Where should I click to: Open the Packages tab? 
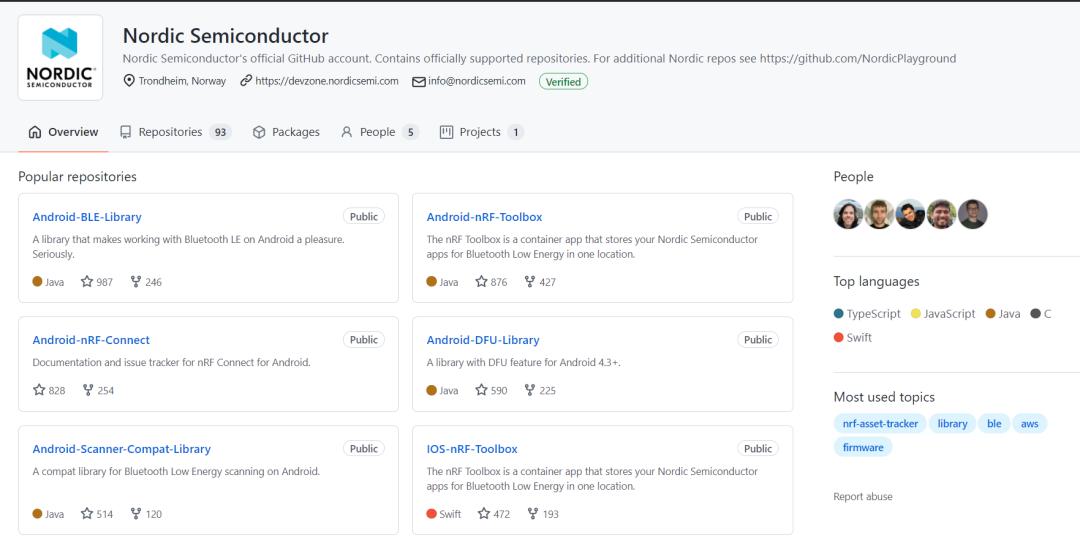pyautogui.click(x=286, y=132)
